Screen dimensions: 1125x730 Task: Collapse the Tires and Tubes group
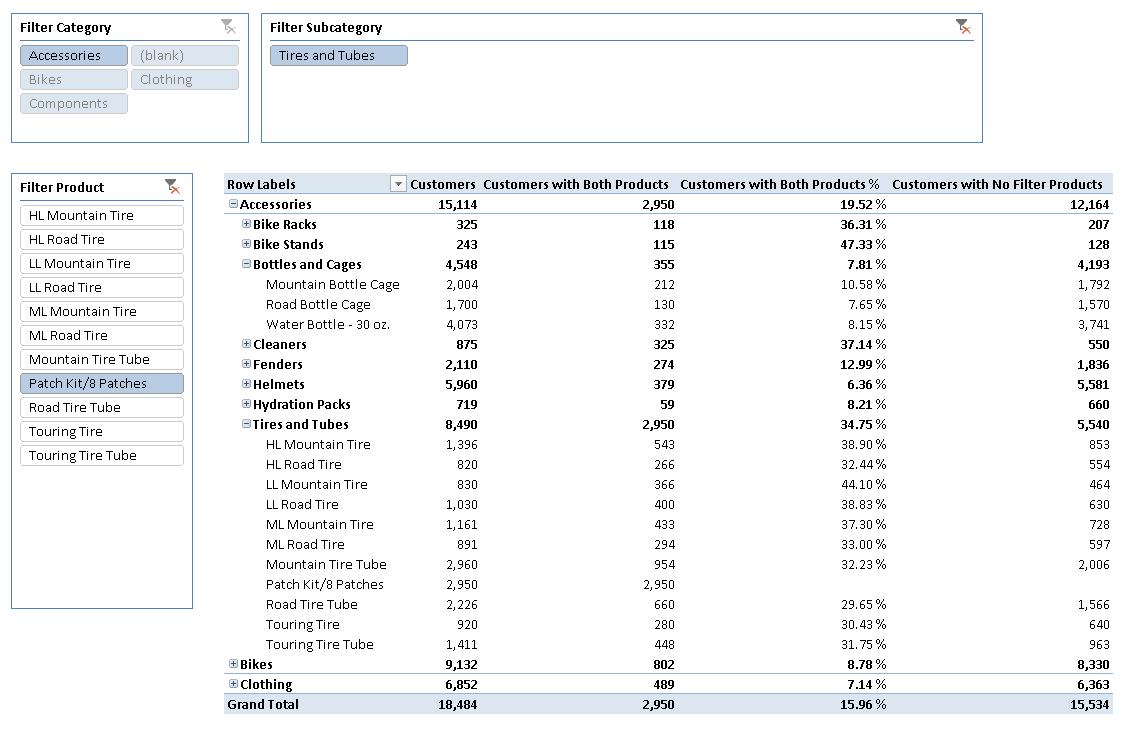pyautogui.click(x=246, y=424)
